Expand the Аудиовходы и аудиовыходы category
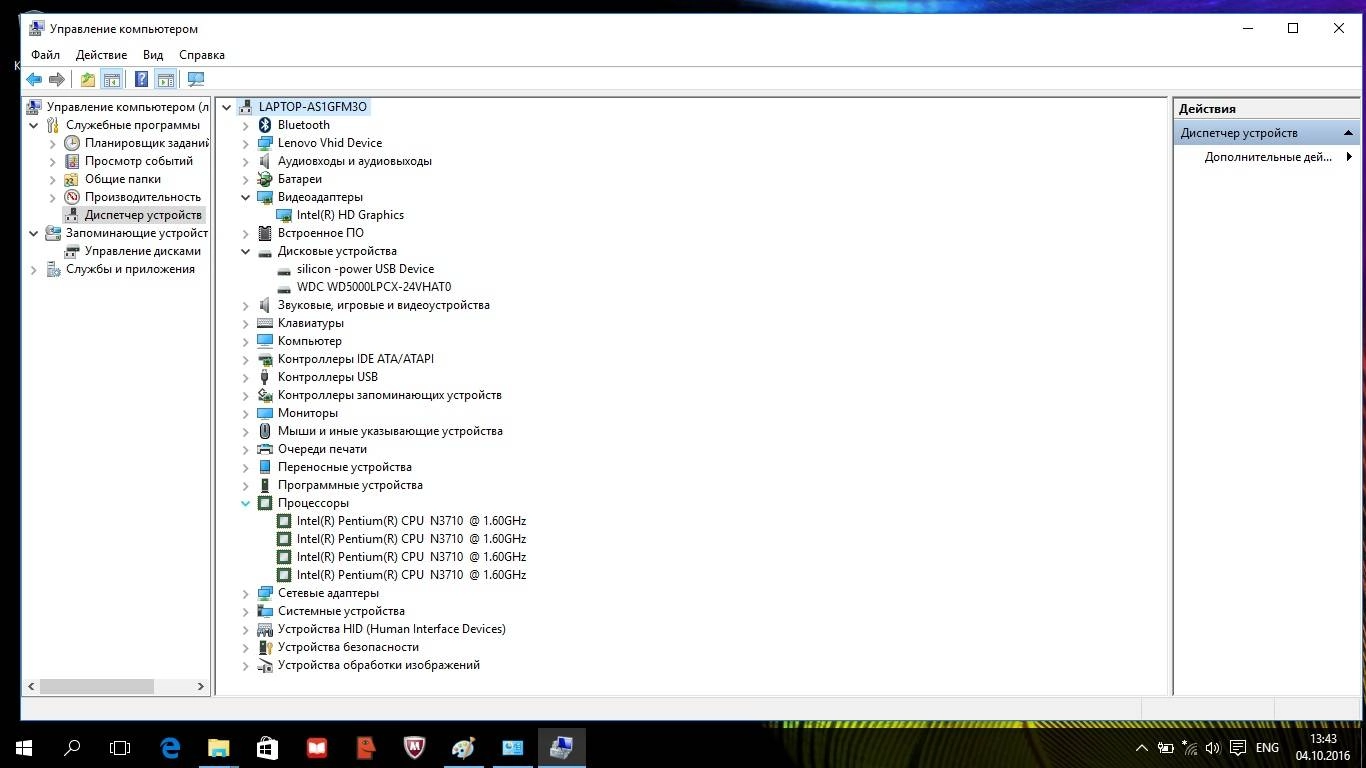Image resolution: width=1366 pixels, height=768 pixels. point(246,161)
